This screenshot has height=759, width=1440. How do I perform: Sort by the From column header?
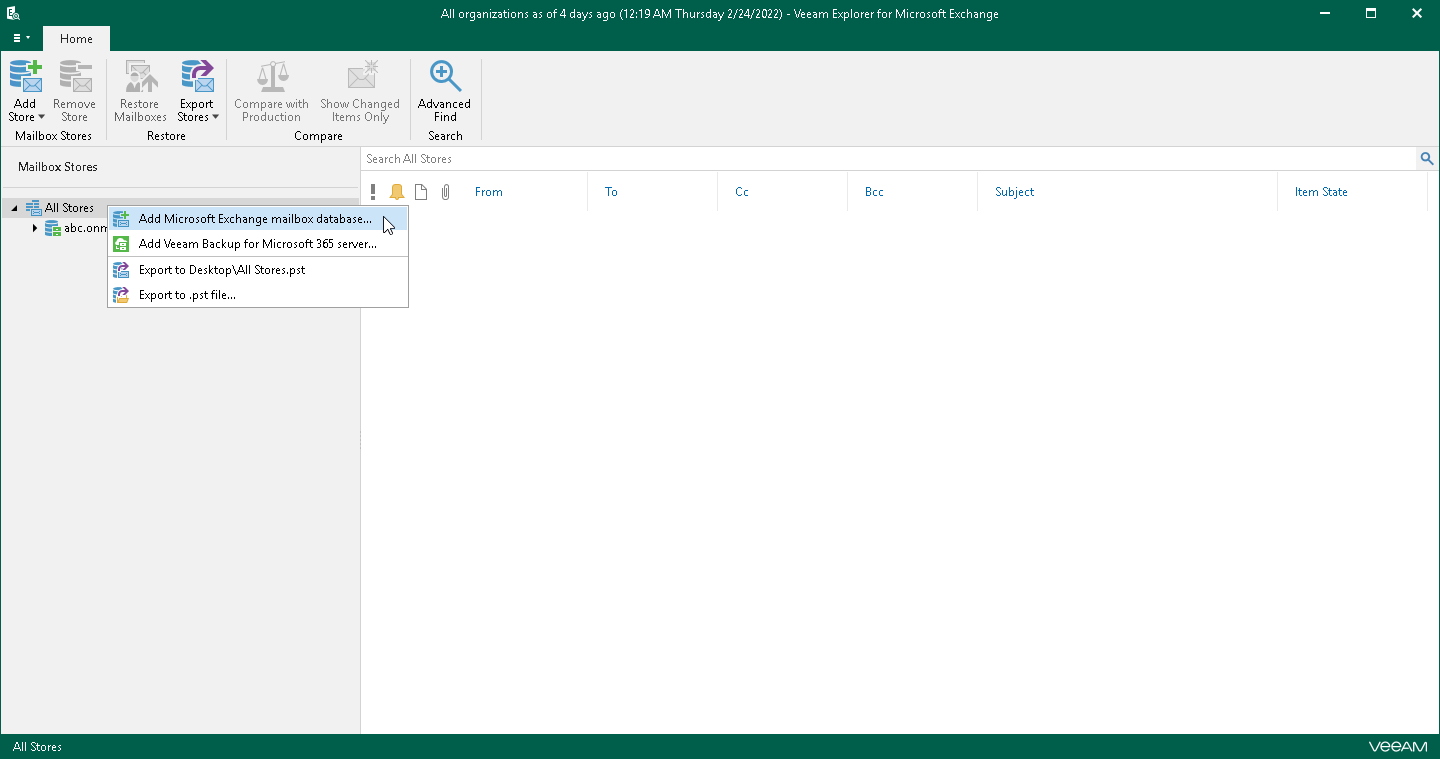(x=489, y=192)
